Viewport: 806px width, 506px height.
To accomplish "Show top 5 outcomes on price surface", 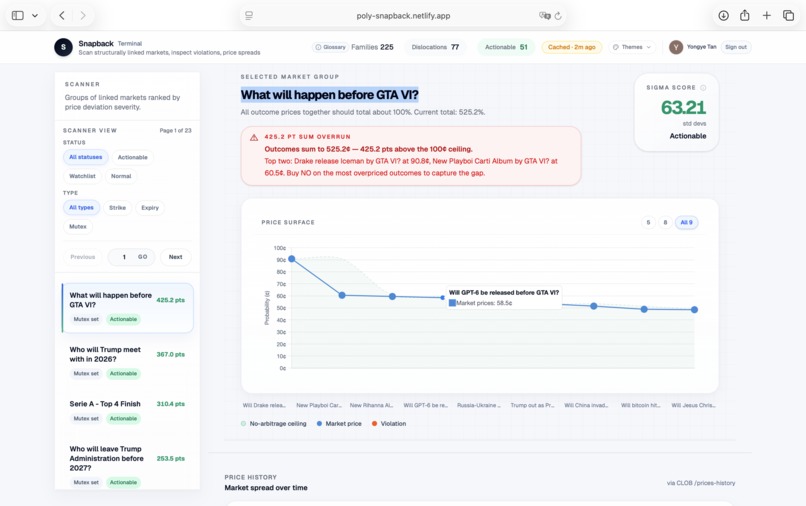I will tap(648, 223).
